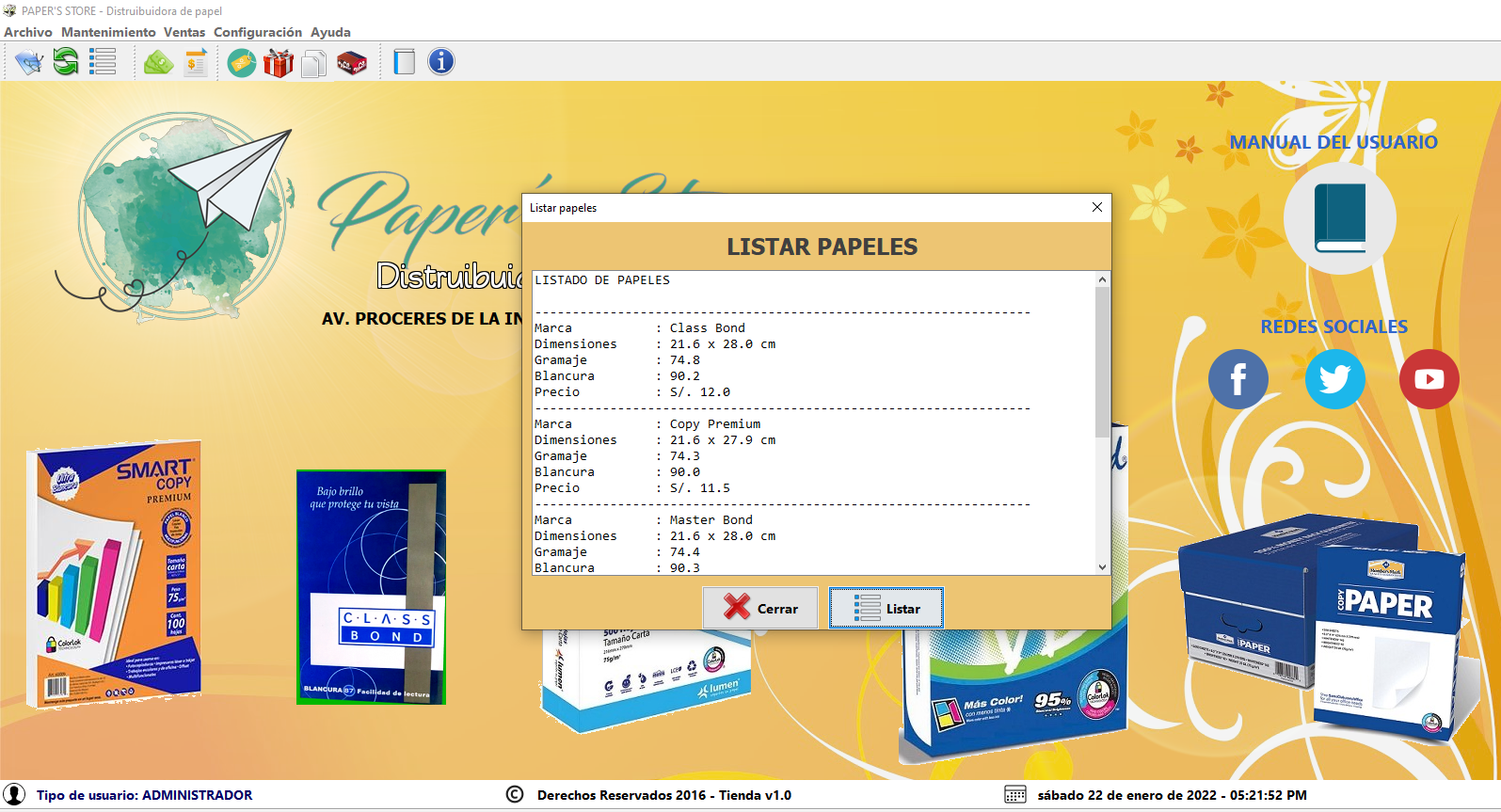Click the Smart Copy Premium paper image
1501x812 pixels.
[x=114, y=573]
